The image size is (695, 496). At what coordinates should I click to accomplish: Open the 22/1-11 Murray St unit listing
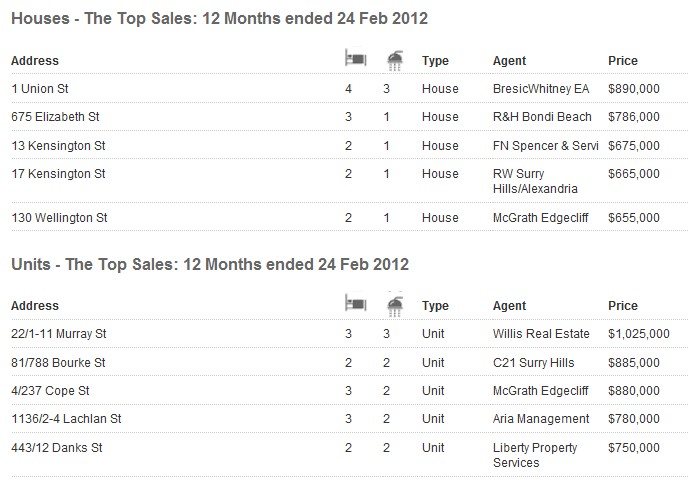pyautogui.click(x=59, y=334)
